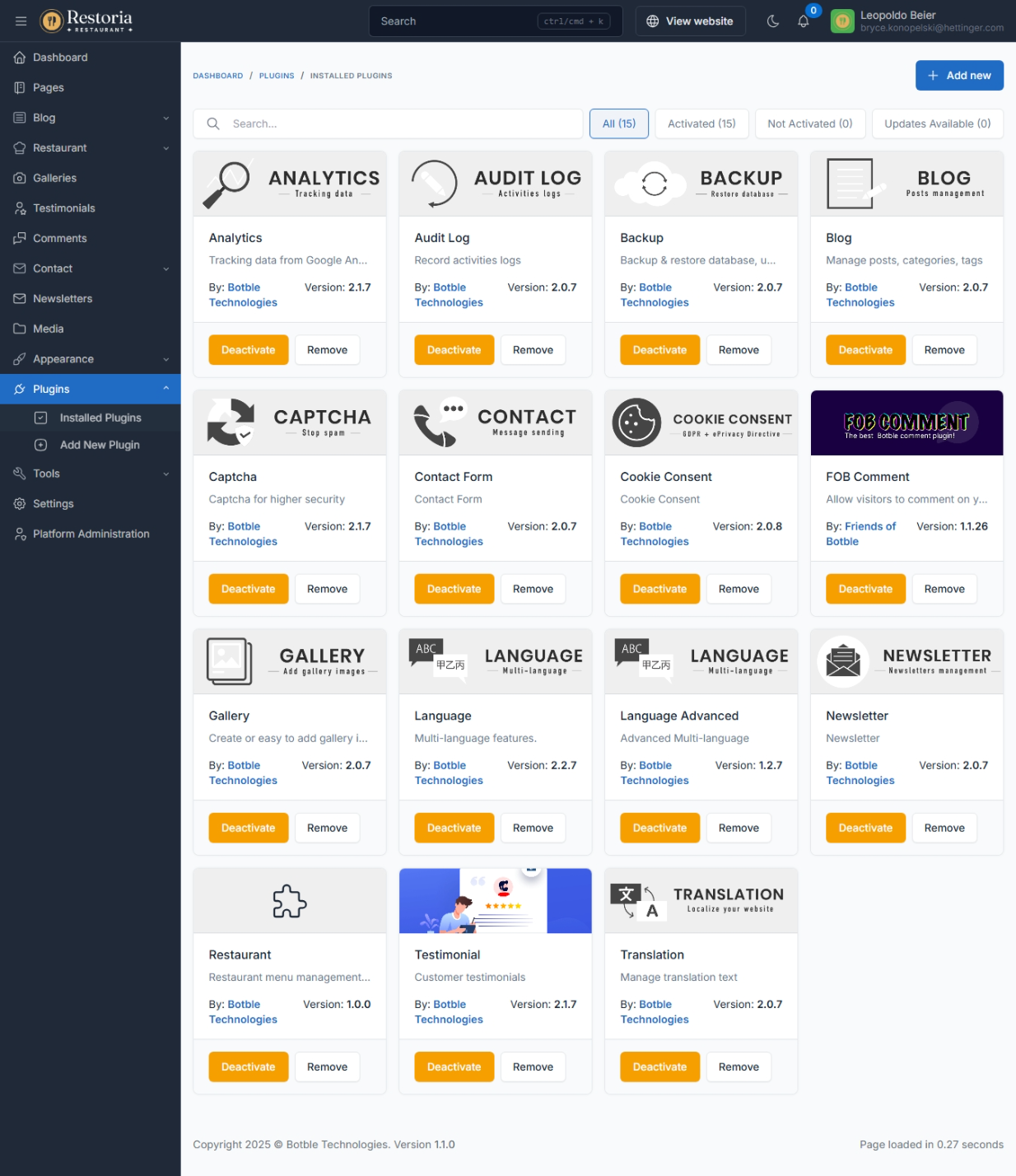Open Media folder icon in sidebar
Image resolution: width=1016 pixels, height=1176 pixels.
point(20,329)
